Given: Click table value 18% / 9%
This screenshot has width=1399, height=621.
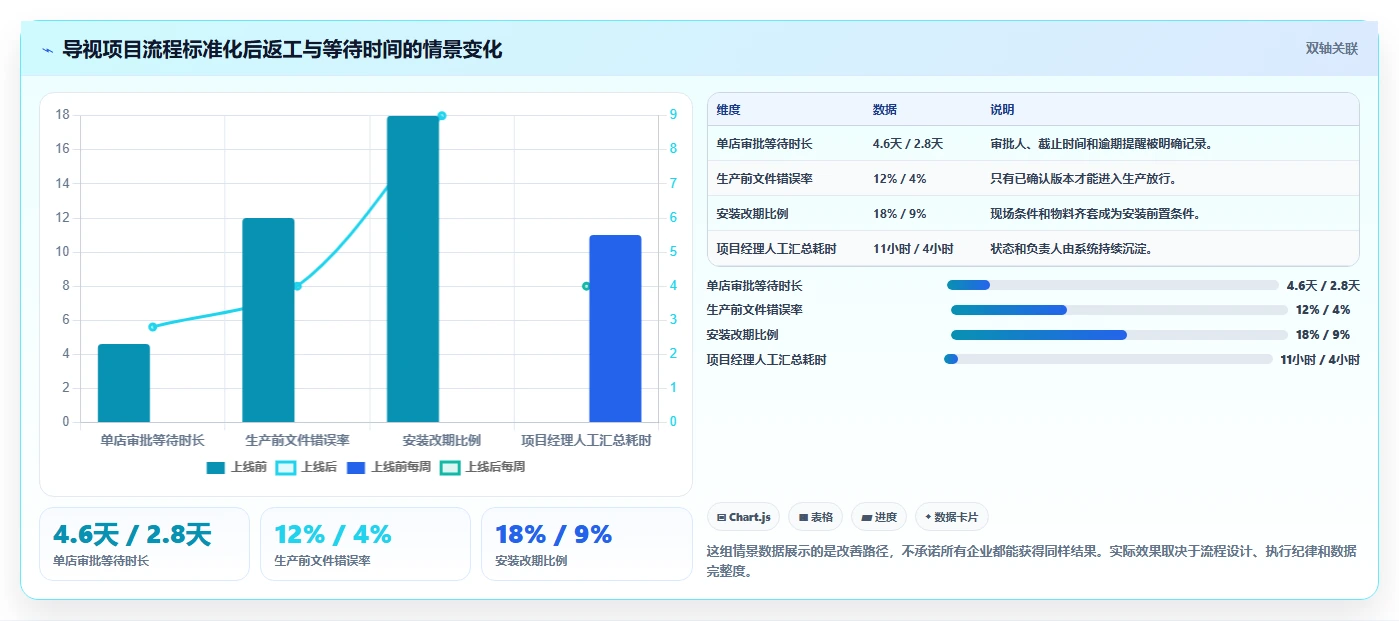Looking at the screenshot, I should point(899,214).
